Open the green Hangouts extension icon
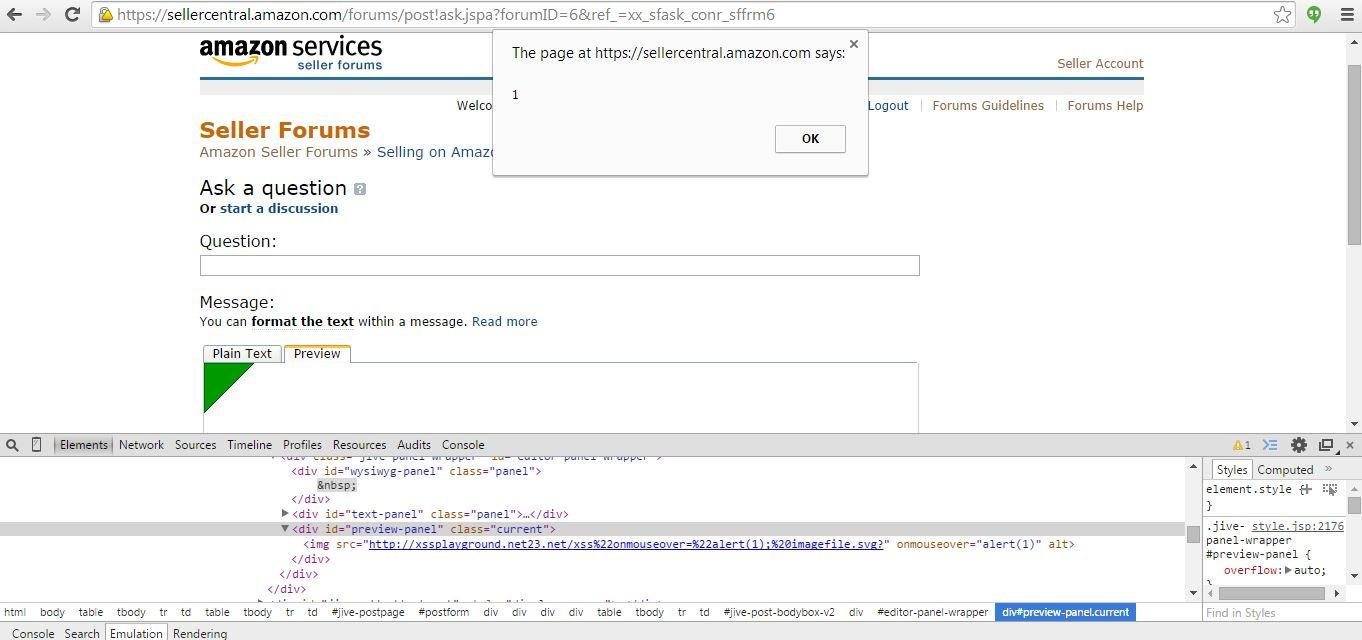Screen dimensions: 1362x640 coord(1314,14)
